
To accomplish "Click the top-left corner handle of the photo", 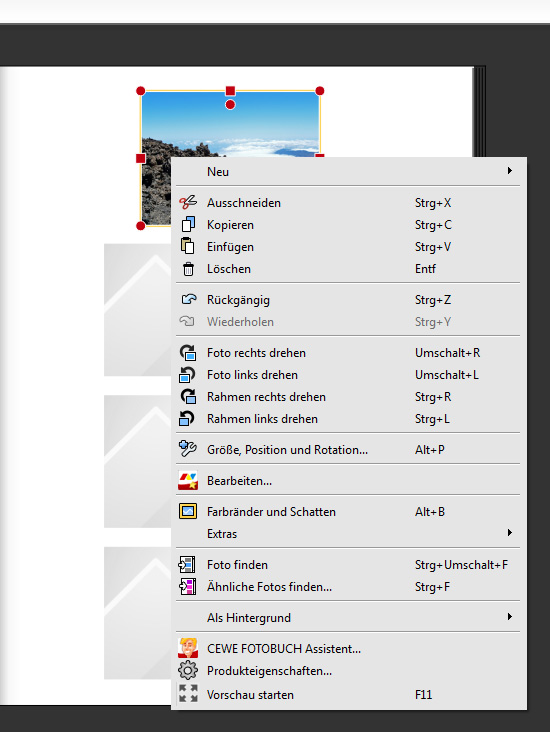I will tap(141, 91).
